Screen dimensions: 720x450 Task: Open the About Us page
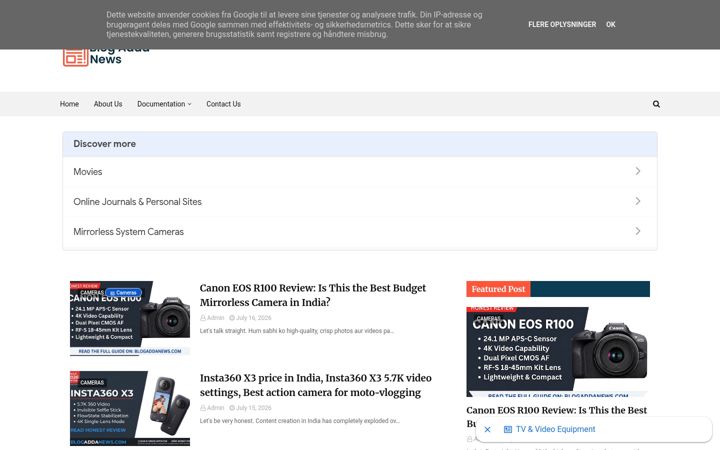pyautogui.click(x=108, y=104)
